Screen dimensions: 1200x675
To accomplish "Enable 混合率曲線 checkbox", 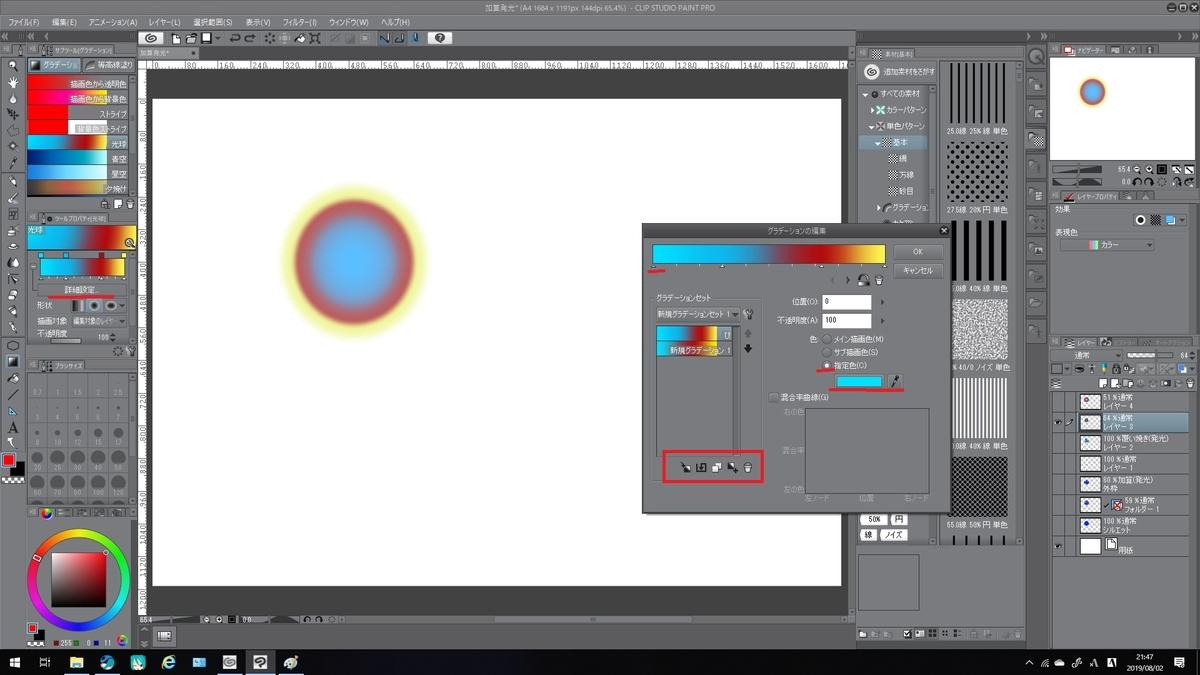I will pos(774,397).
